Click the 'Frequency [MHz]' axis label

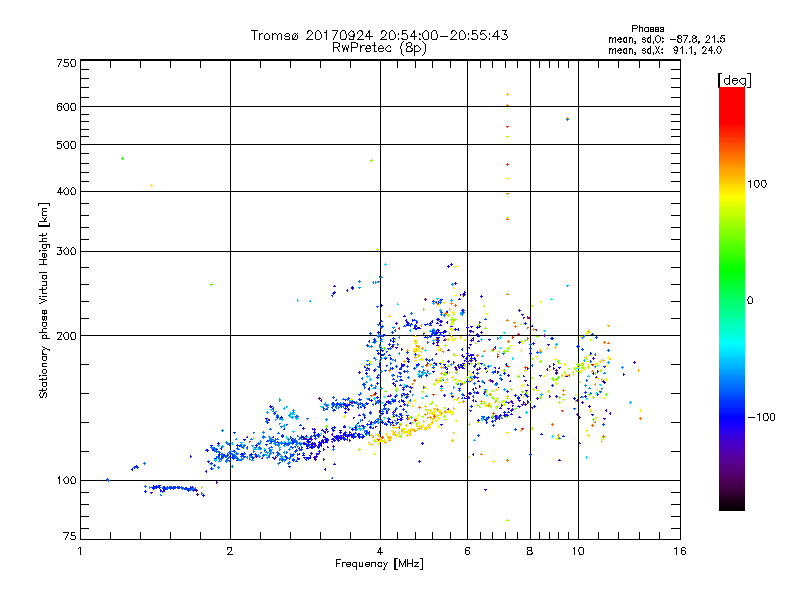[379, 564]
